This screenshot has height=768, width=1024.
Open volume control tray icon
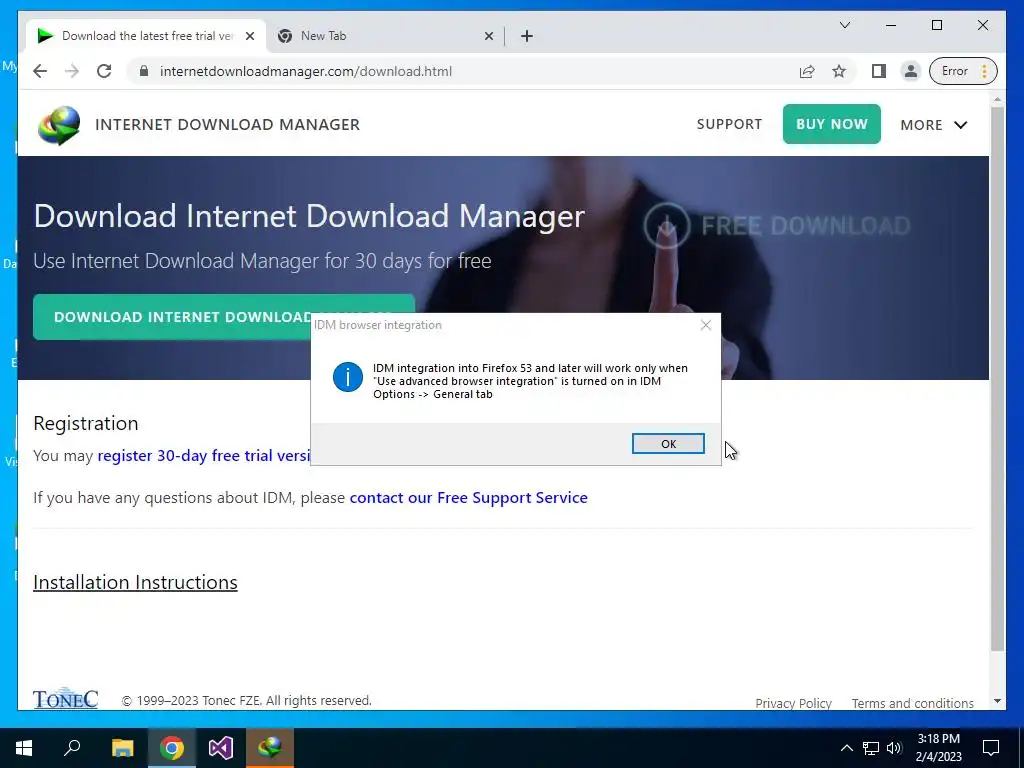[894, 748]
